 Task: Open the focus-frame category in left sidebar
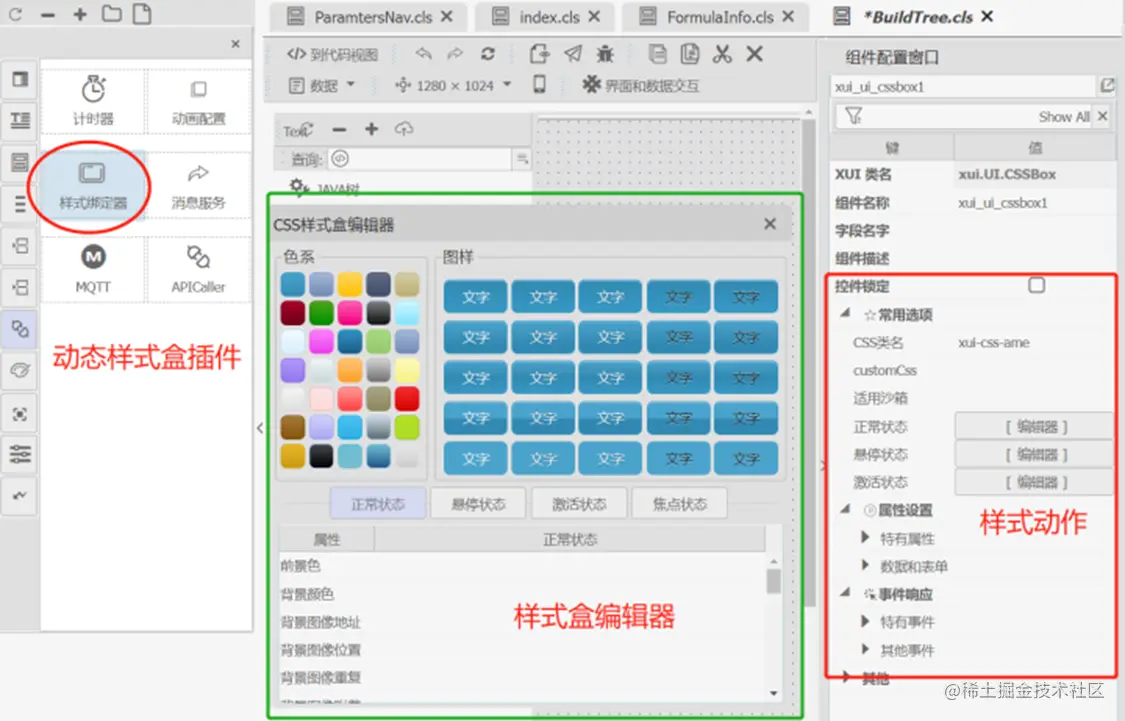coord(20,414)
